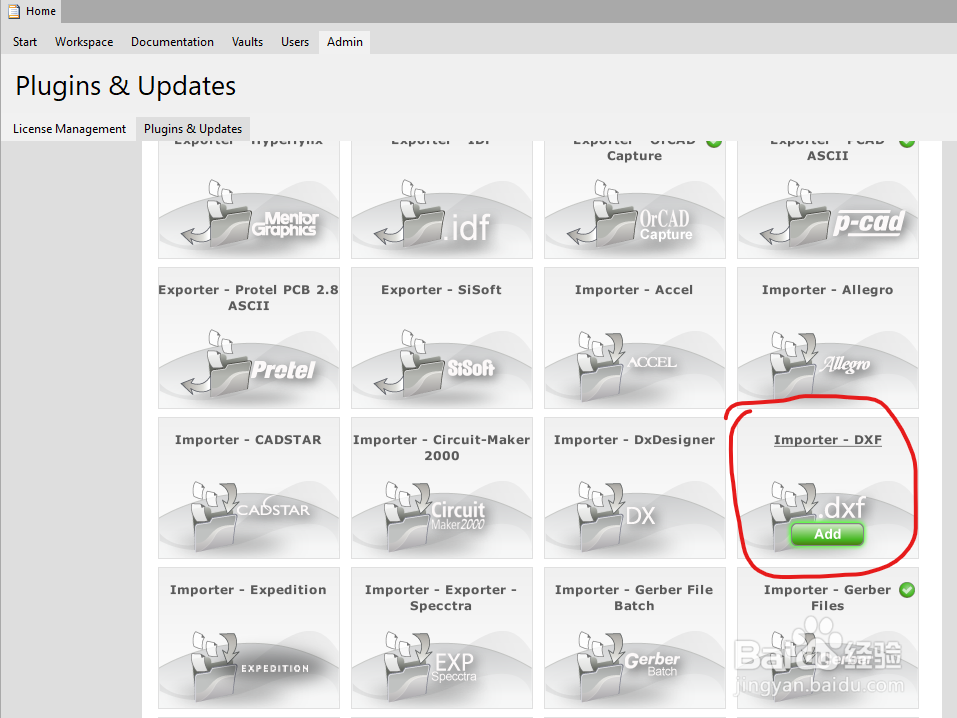The width and height of the screenshot is (957, 718).
Task: Click the 'Importer - DxDesigner' title
Action: click(x=634, y=440)
